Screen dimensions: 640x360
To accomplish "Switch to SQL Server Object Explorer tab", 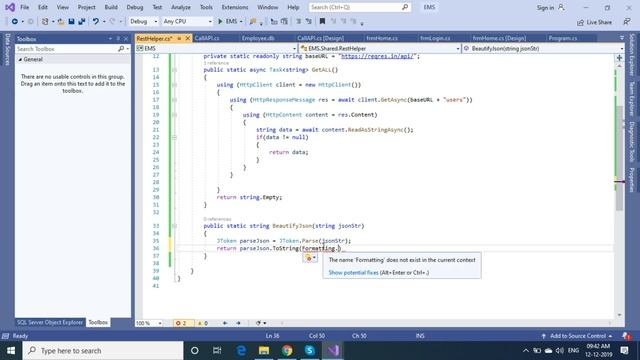I will coord(50,322).
